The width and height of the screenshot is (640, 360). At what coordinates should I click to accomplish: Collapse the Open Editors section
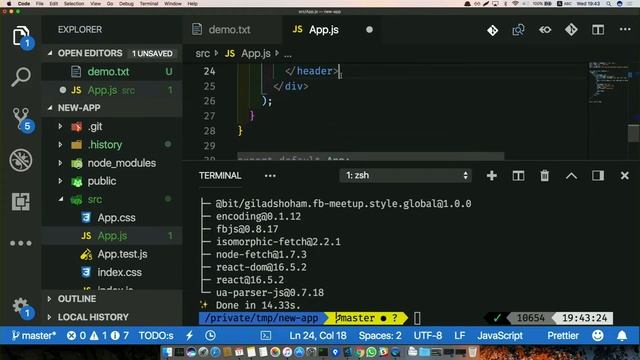click(50, 53)
